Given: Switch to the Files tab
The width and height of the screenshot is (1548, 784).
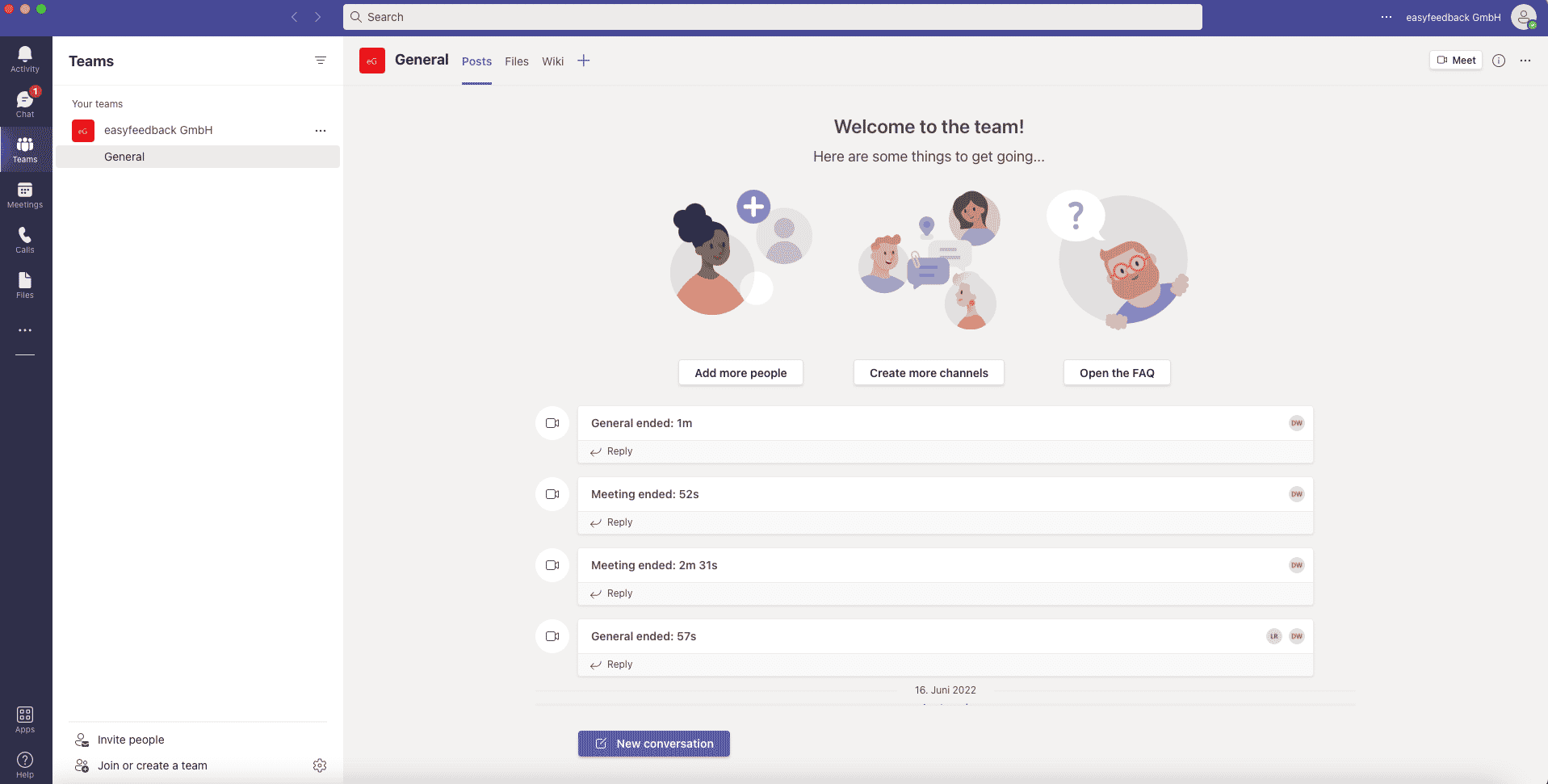Looking at the screenshot, I should click(x=516, y=61).
